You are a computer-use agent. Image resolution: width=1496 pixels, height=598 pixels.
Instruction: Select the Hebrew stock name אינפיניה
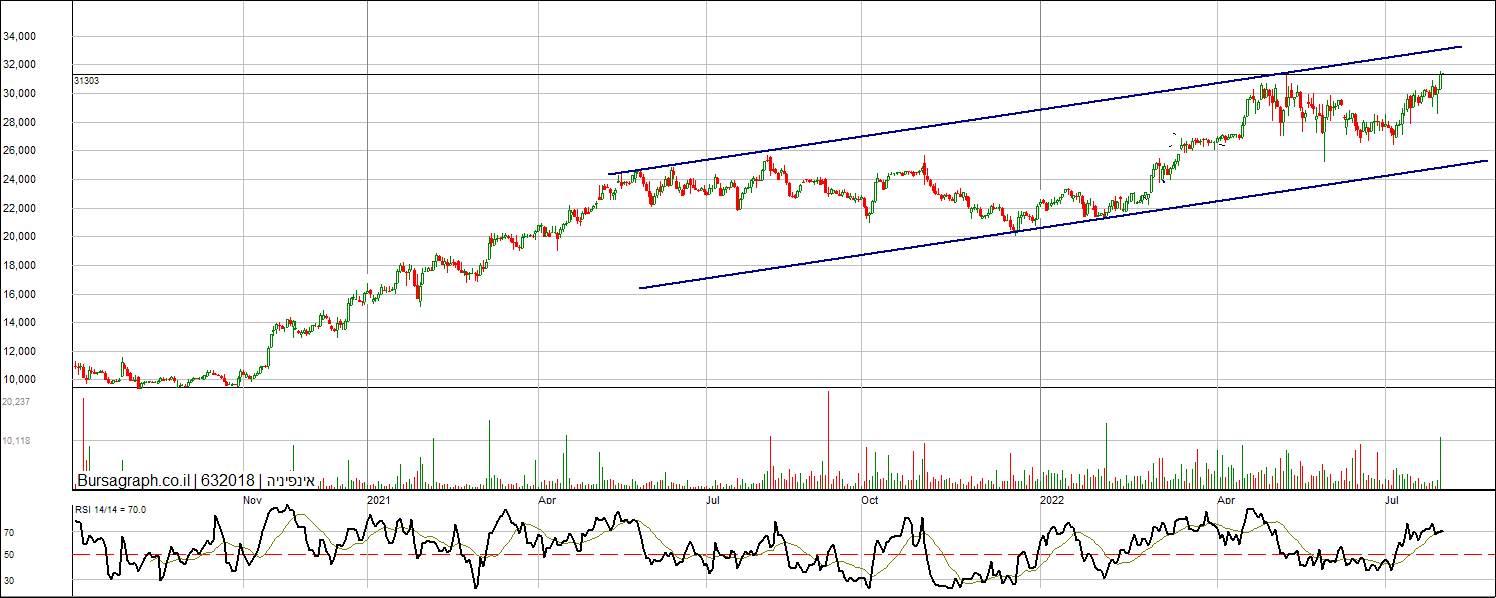290,481
